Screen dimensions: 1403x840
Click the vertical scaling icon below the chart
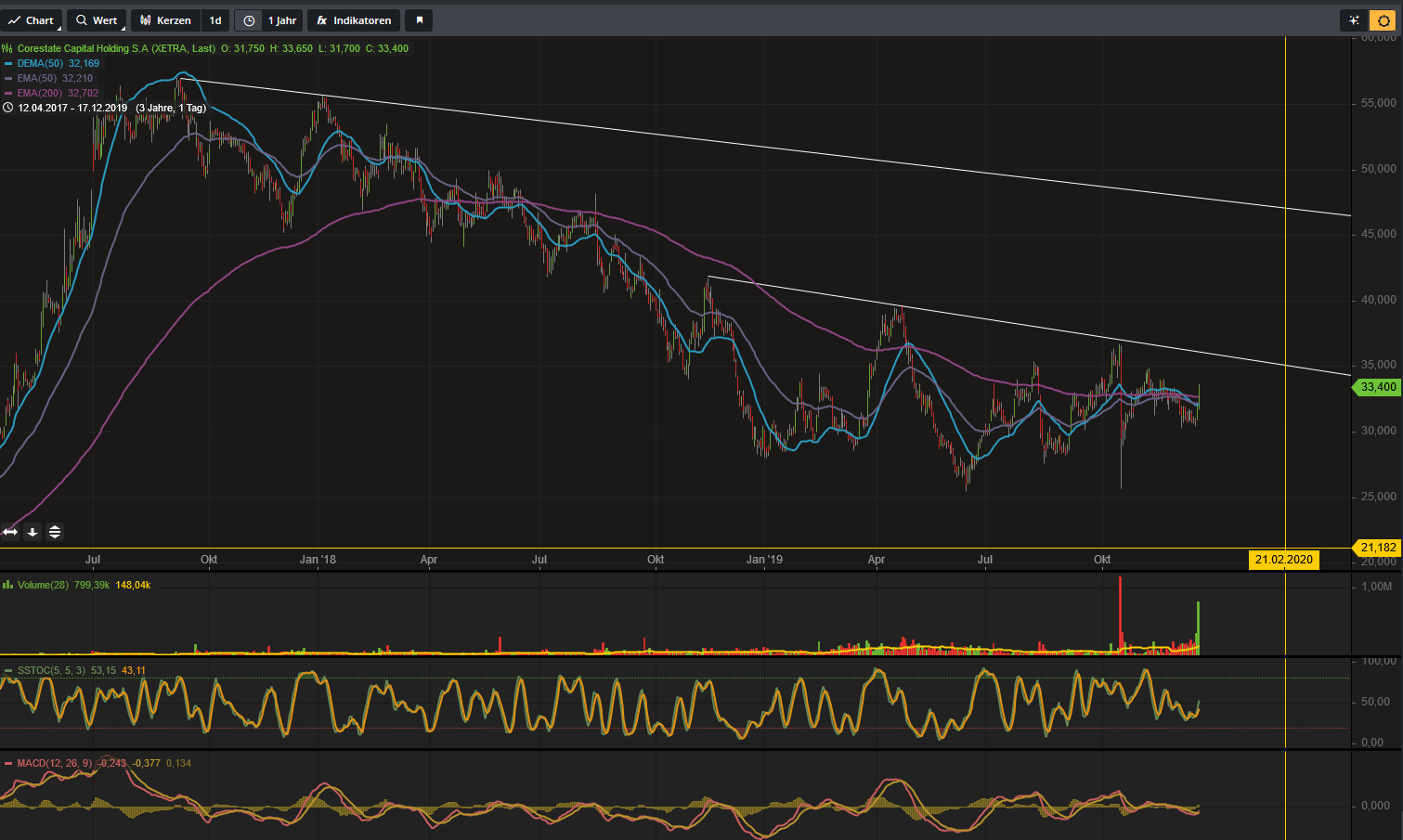55,532
